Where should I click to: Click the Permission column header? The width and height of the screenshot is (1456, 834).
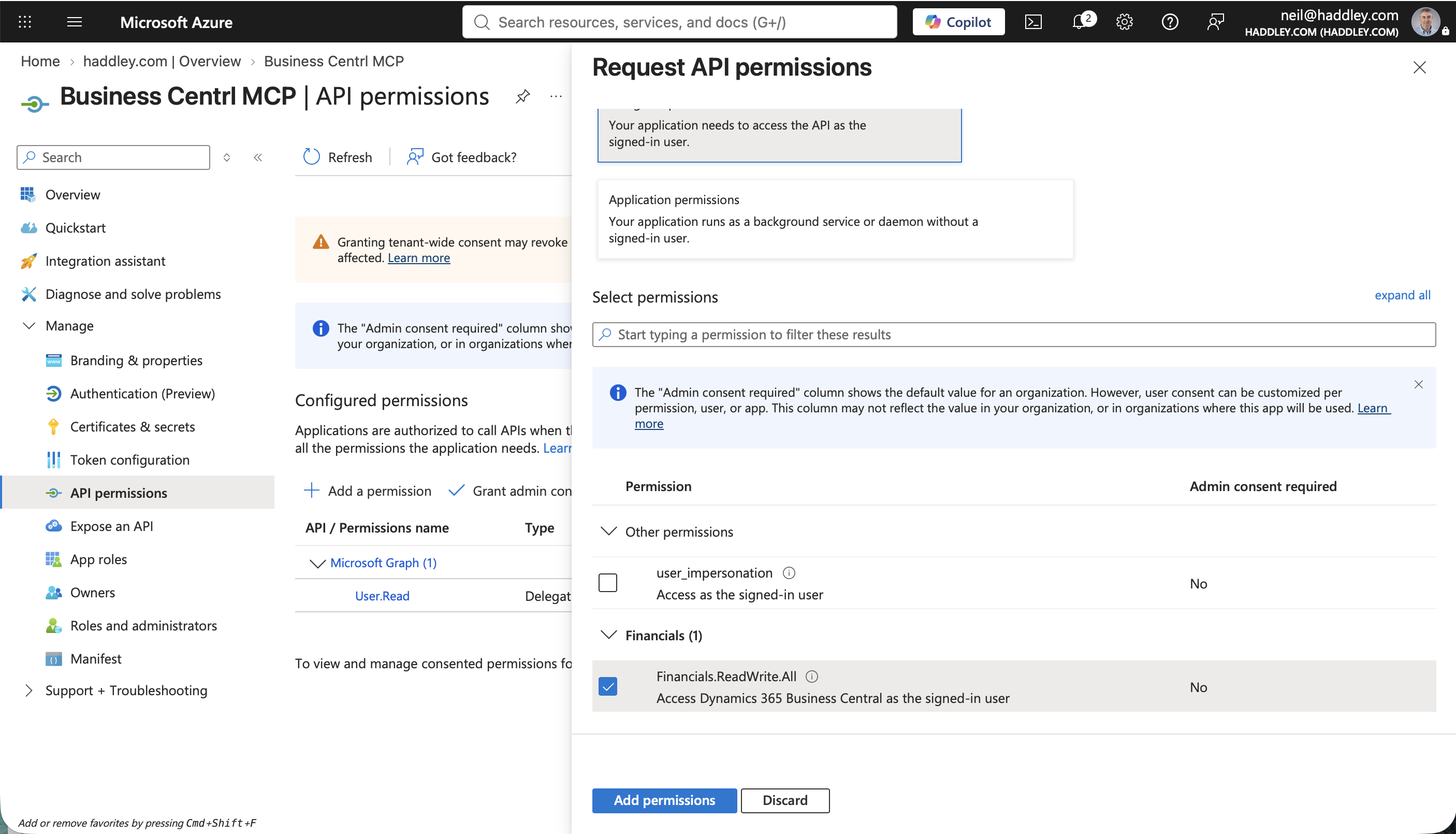[x=659, y=486]
